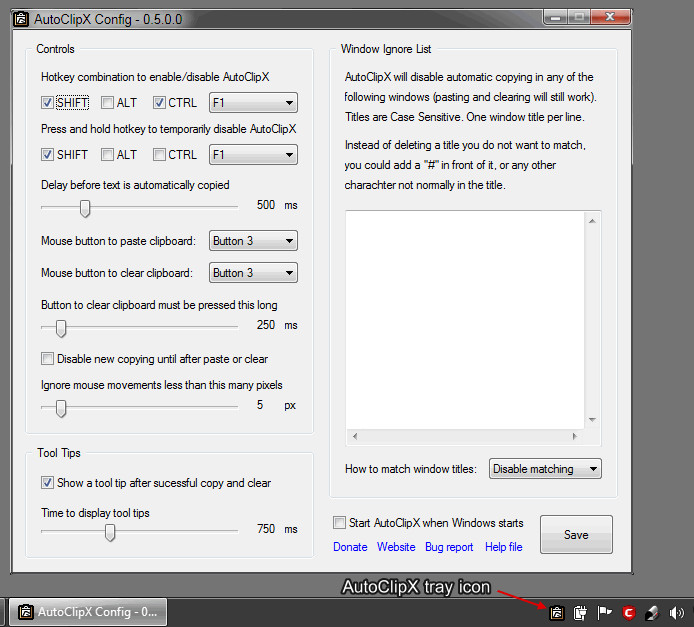This screenshot has width=694, height=627.
Task: Click the AutoClipX title bar icon
Action: pyautogui.click(x=21, y=19)
